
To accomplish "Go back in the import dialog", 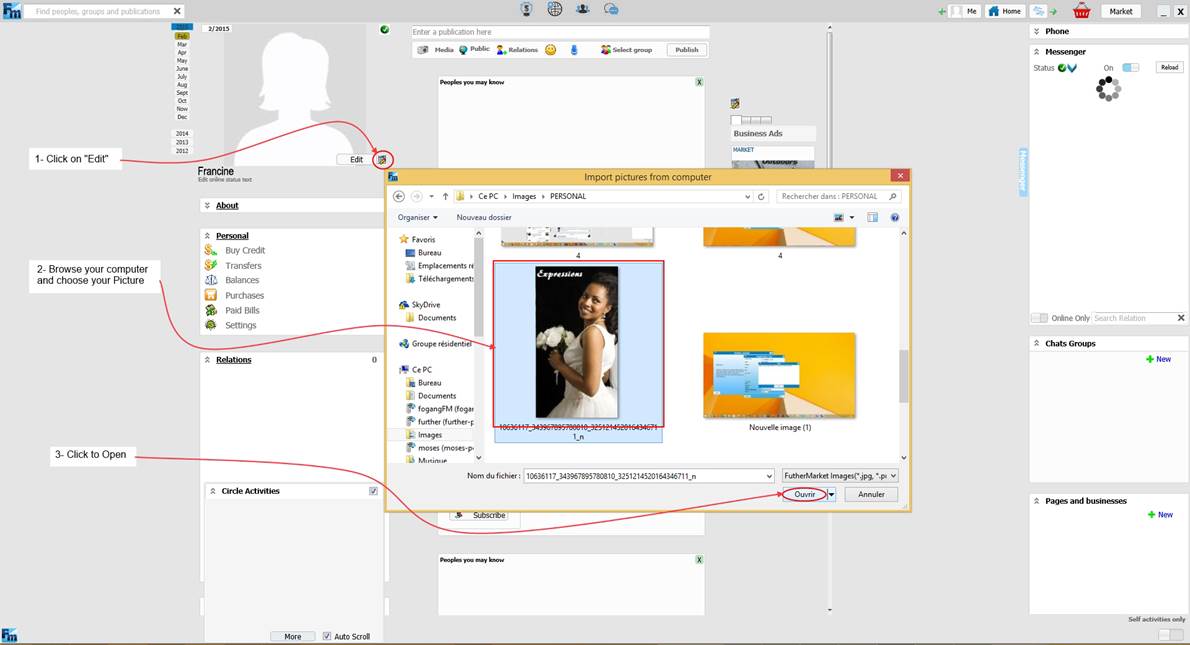I will point(398,196).
